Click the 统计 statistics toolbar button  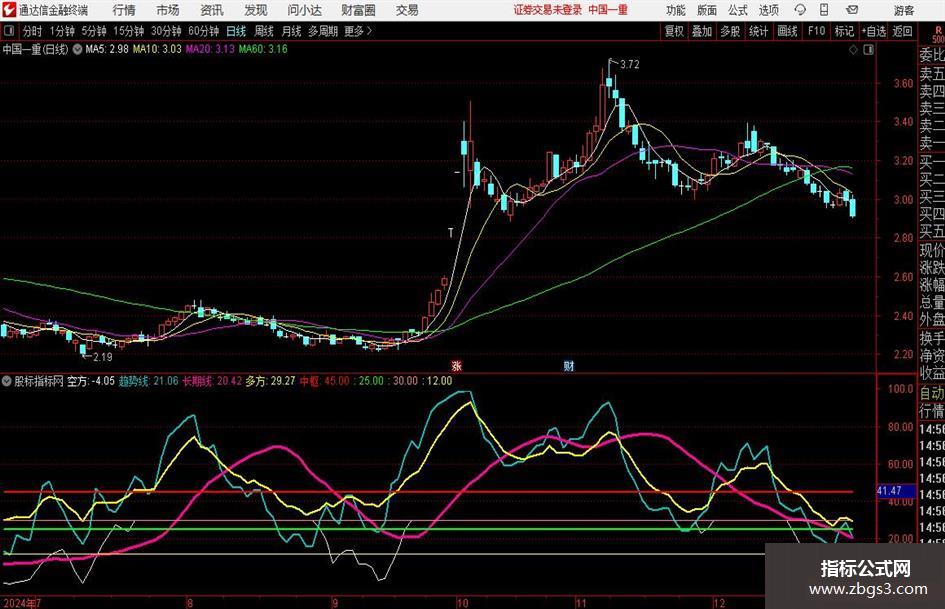point(758,31)
